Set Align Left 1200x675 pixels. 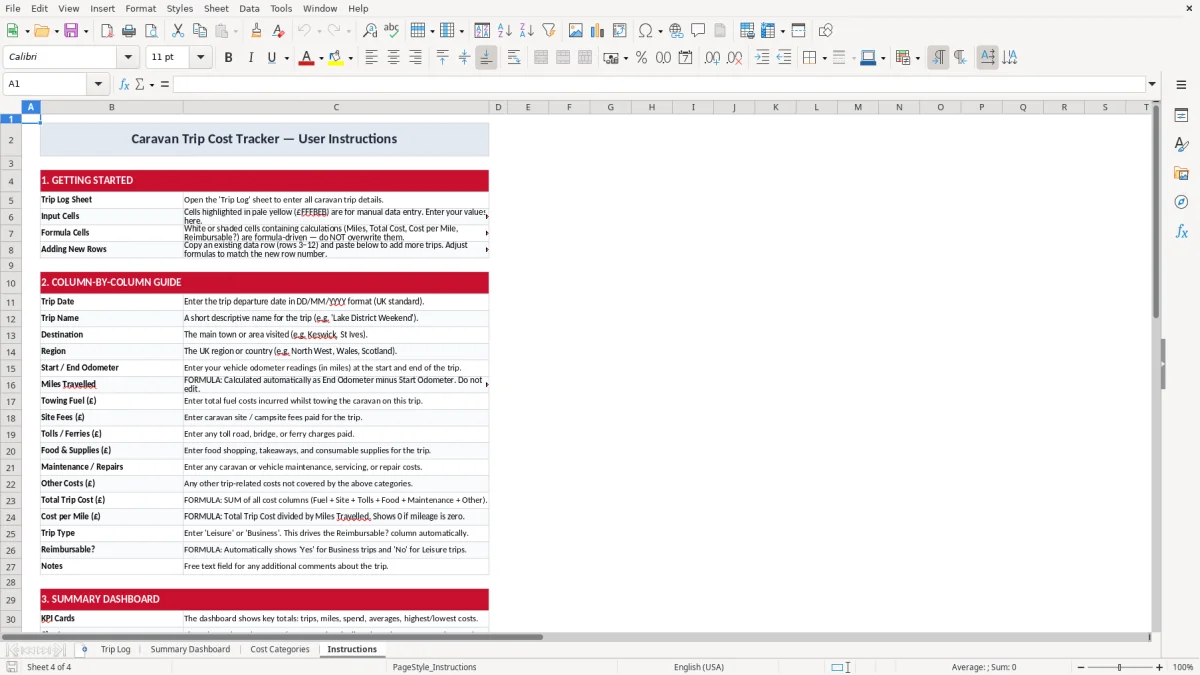(371, 58)
